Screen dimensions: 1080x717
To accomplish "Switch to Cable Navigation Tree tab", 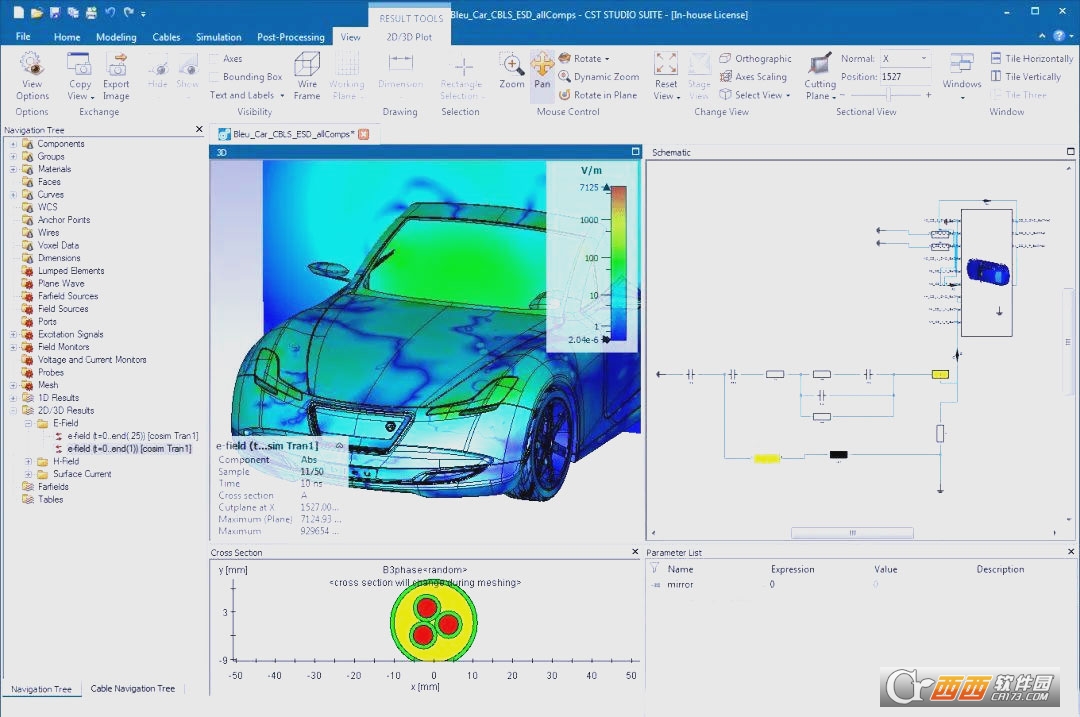I will (133, 688).
